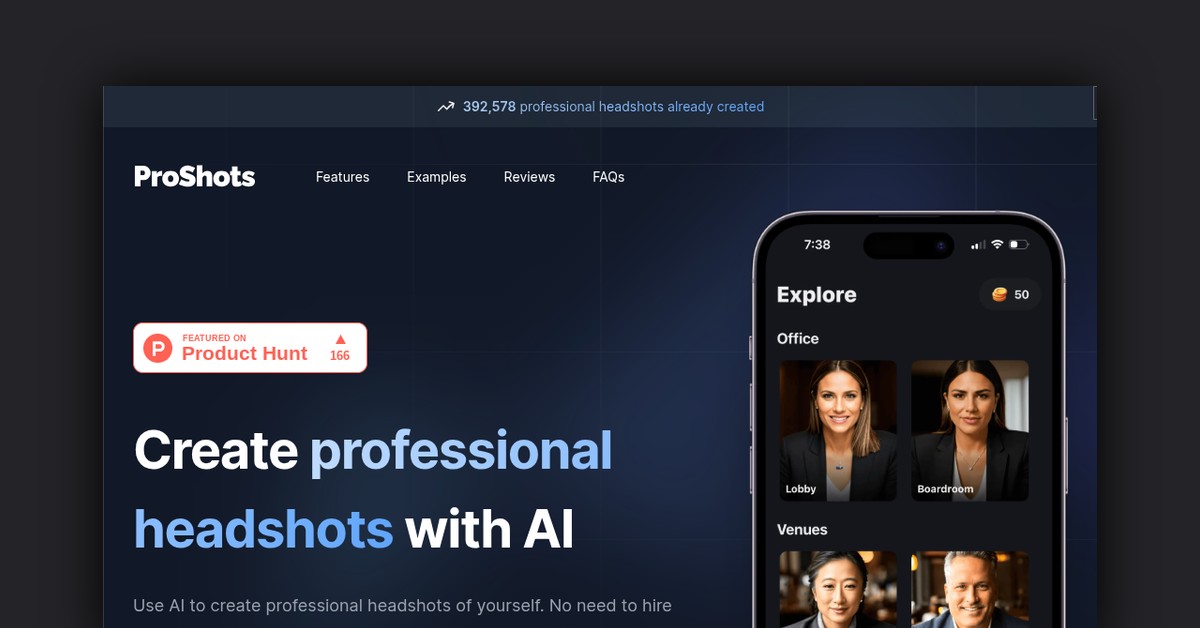Select the Boardroom headshot thumbnail
1200x628 pixels.
click(970, 431)
